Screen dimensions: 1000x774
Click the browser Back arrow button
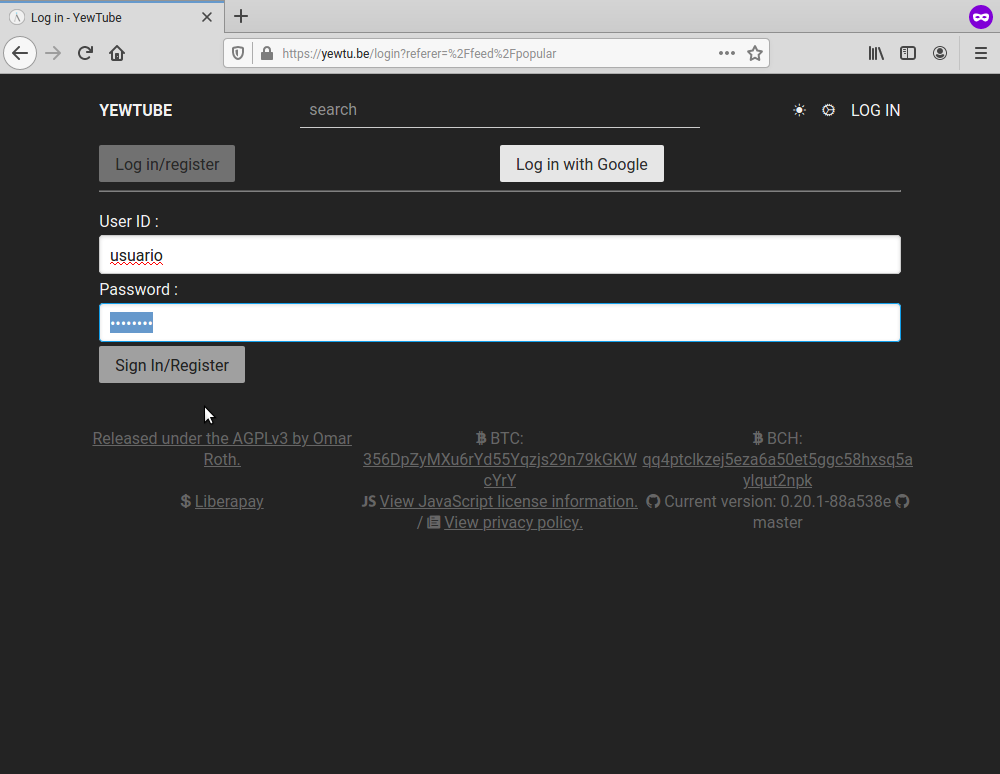coord(20,53)
